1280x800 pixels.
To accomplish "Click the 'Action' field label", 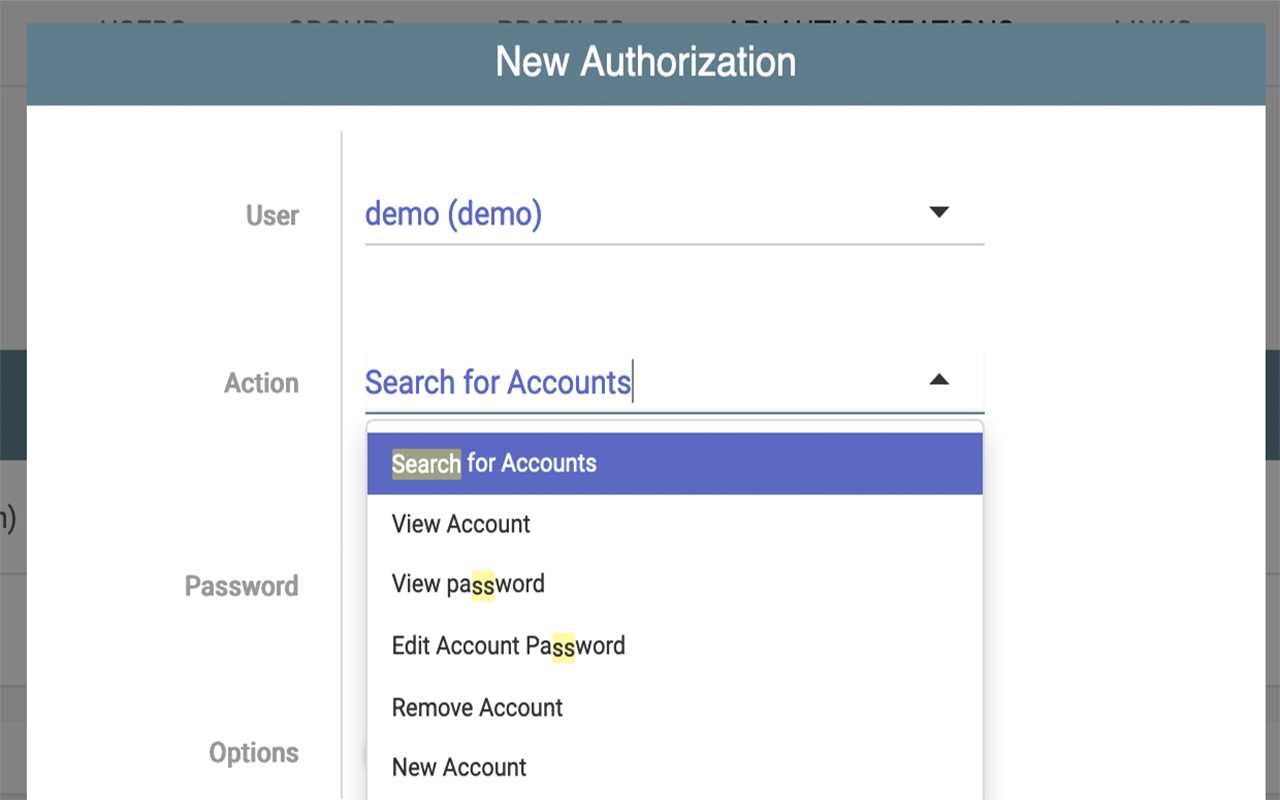I will 261,384.
